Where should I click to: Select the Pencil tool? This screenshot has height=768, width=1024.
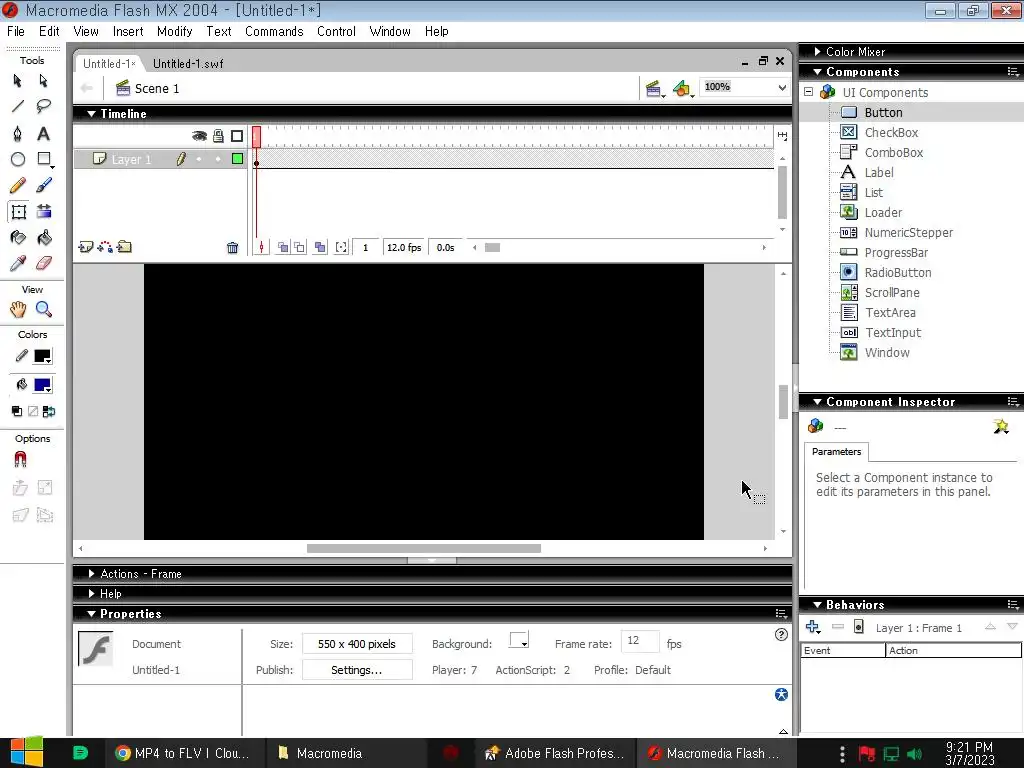click(18, 185)
